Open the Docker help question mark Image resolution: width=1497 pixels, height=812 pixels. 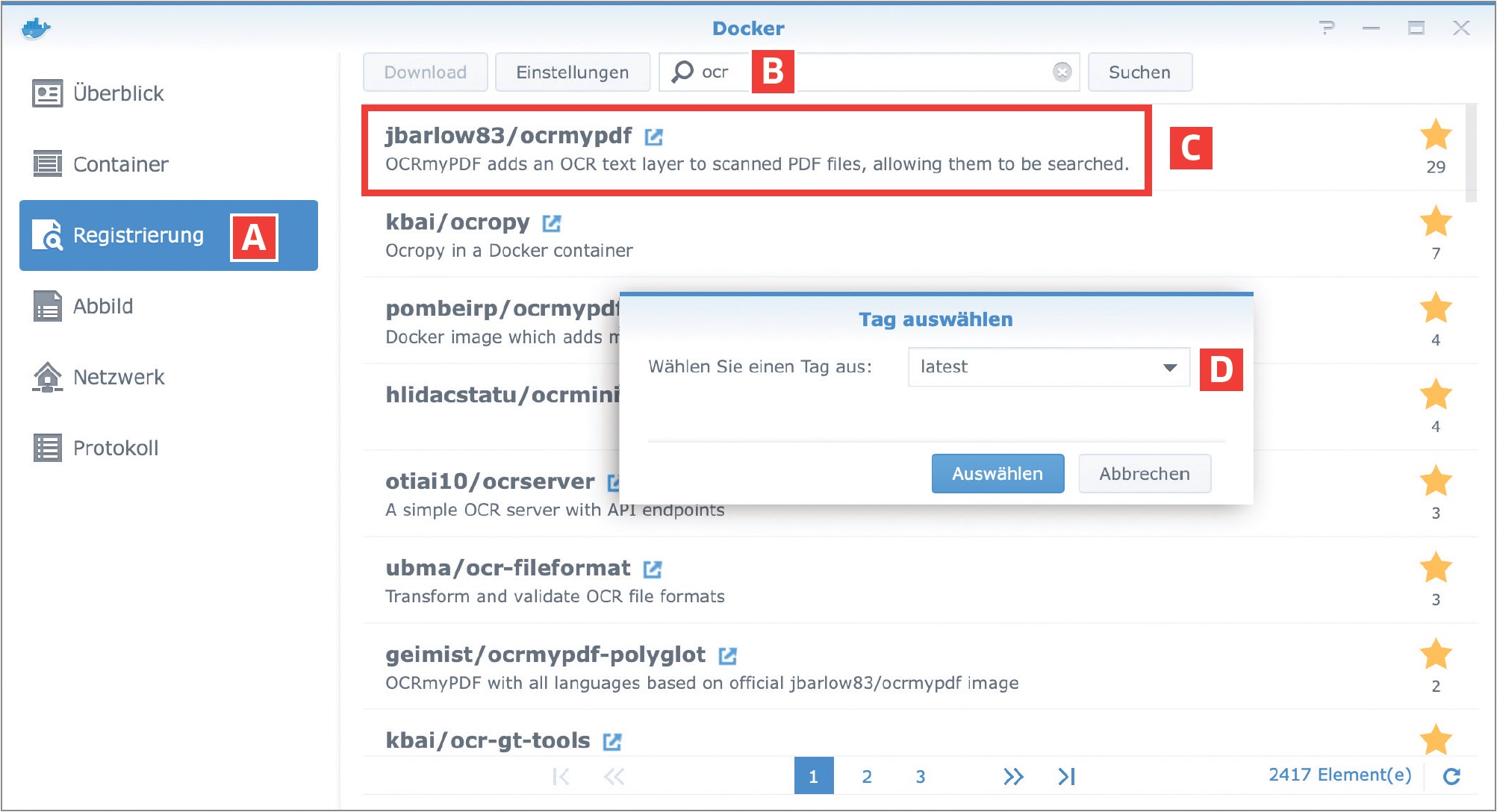(1327, 28)
